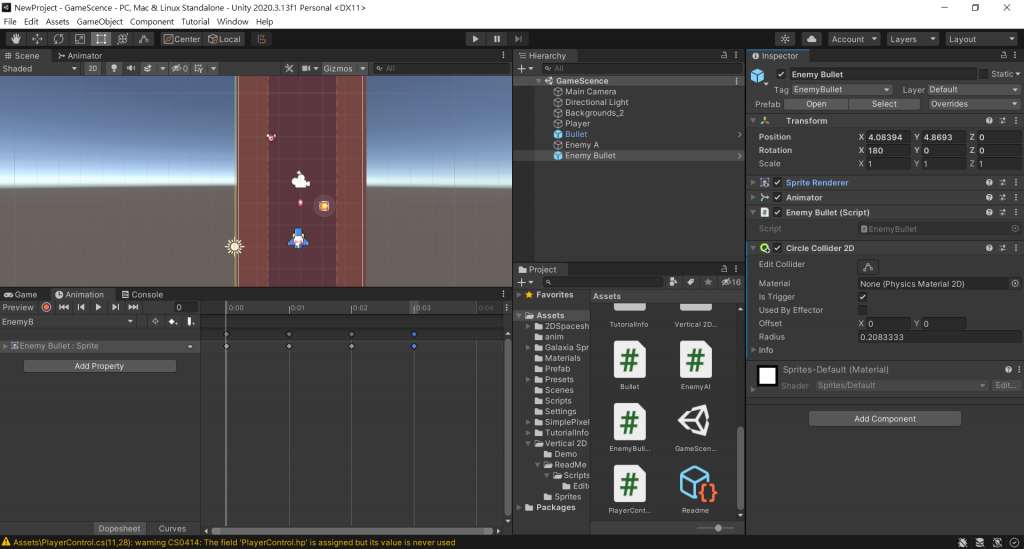Expand the Enemy Bullet : Sprite property
Screen dimensions: 1024x549
point(6,346)
